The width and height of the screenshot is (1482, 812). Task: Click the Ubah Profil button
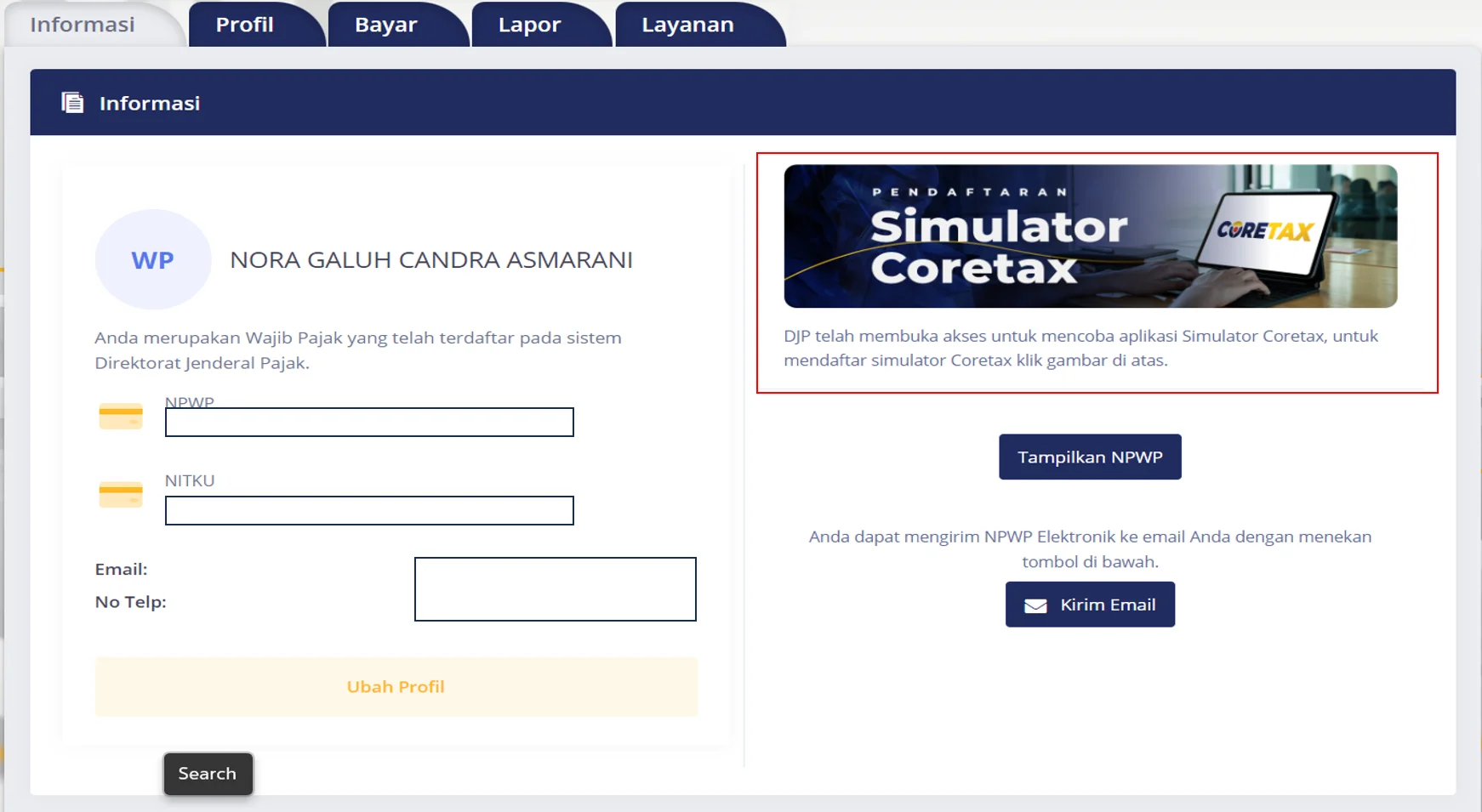[396, 686]
